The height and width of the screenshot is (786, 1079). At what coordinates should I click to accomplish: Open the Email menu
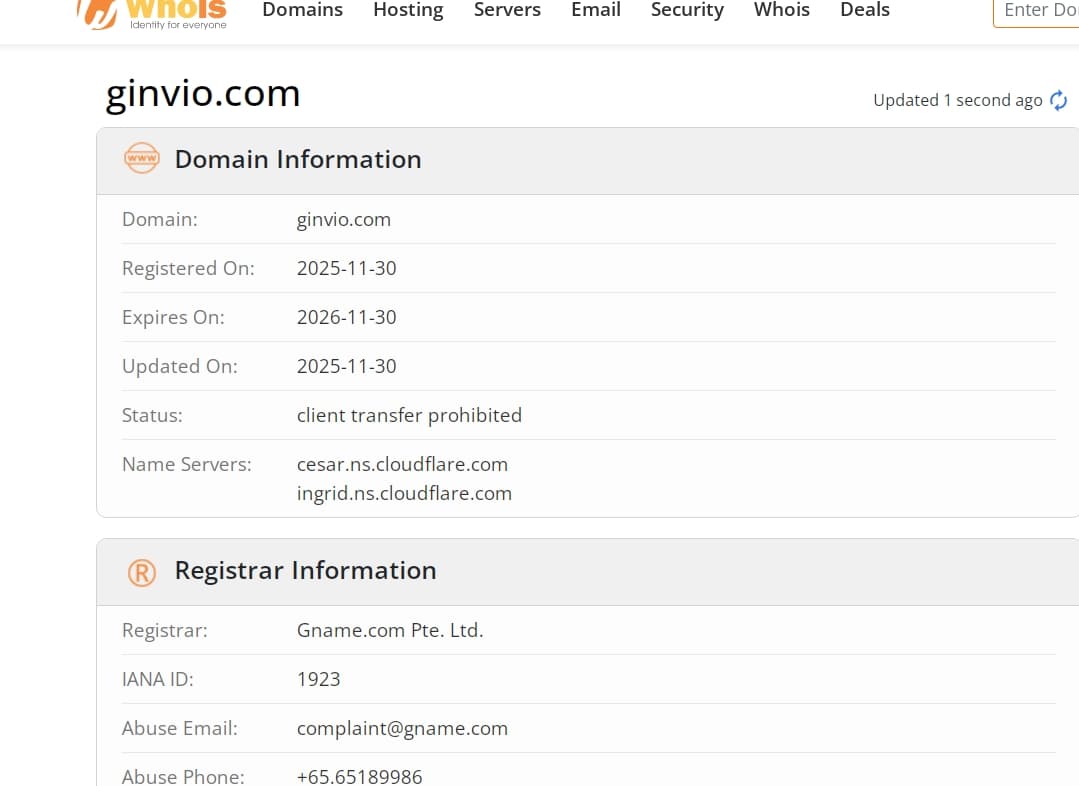click(x=596, y=10)
